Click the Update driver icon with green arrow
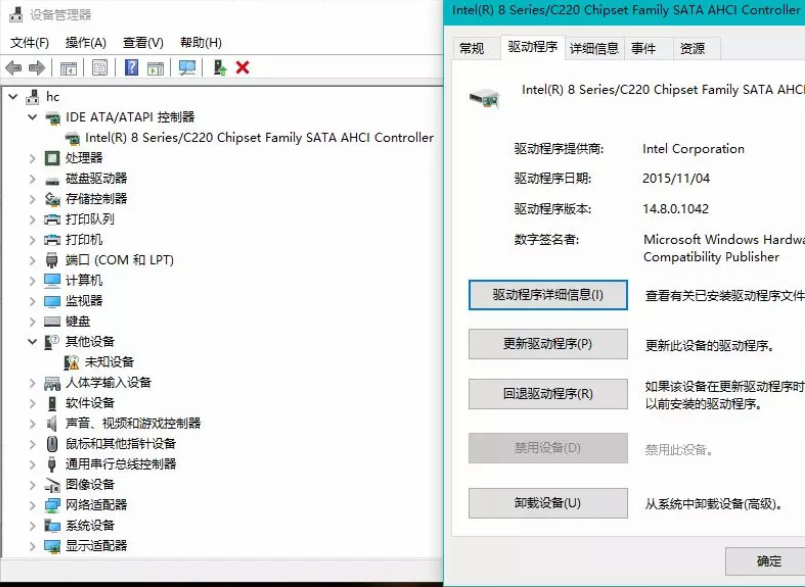Viewport: 805px width, 587px height. tap(220, 67)
